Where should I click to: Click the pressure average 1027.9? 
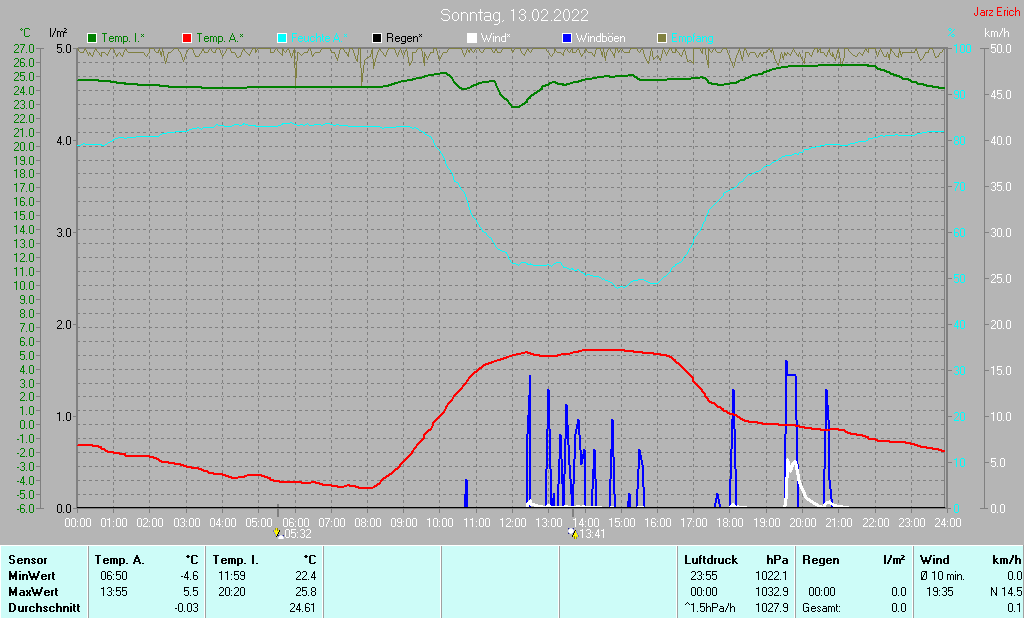772,608
